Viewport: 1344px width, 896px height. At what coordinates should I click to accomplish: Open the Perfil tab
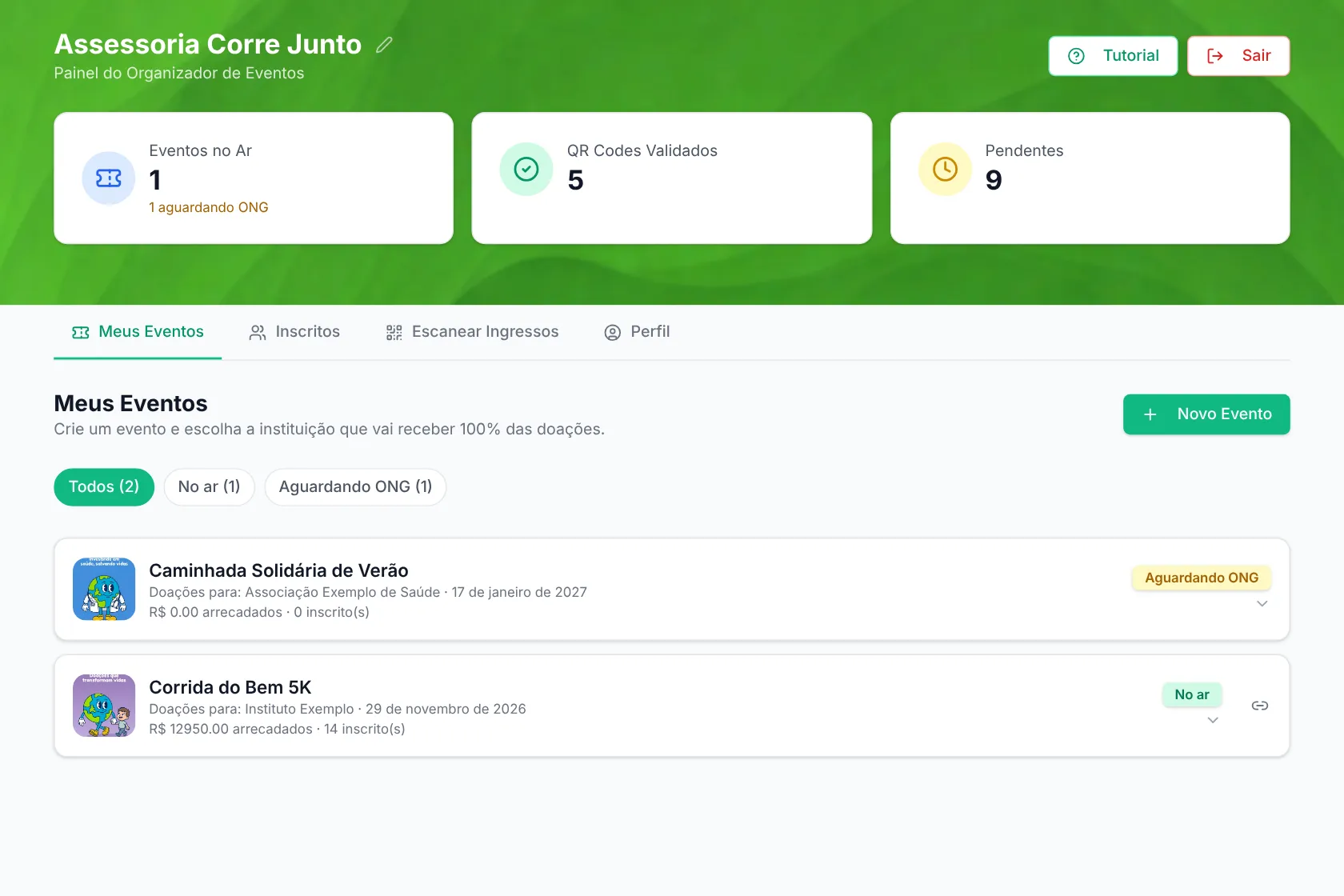(637, 332)
